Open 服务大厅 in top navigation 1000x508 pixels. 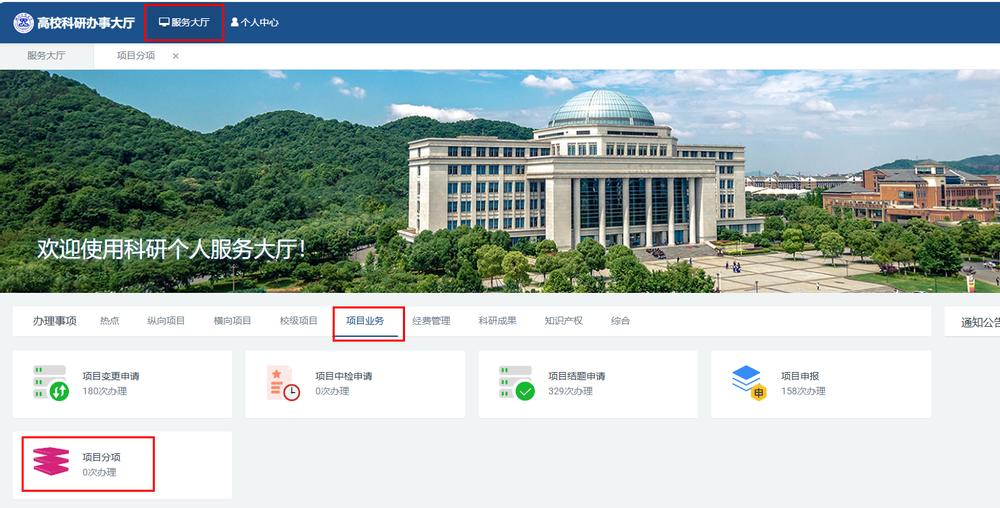(184, 22)
